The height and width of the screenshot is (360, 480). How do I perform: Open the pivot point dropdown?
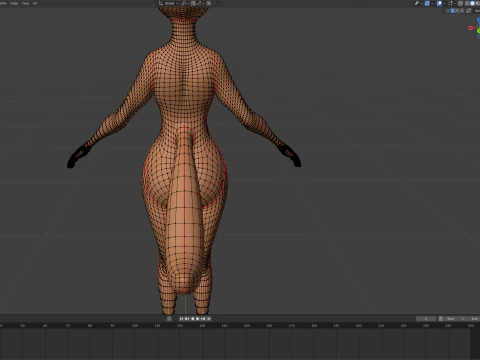185,3
